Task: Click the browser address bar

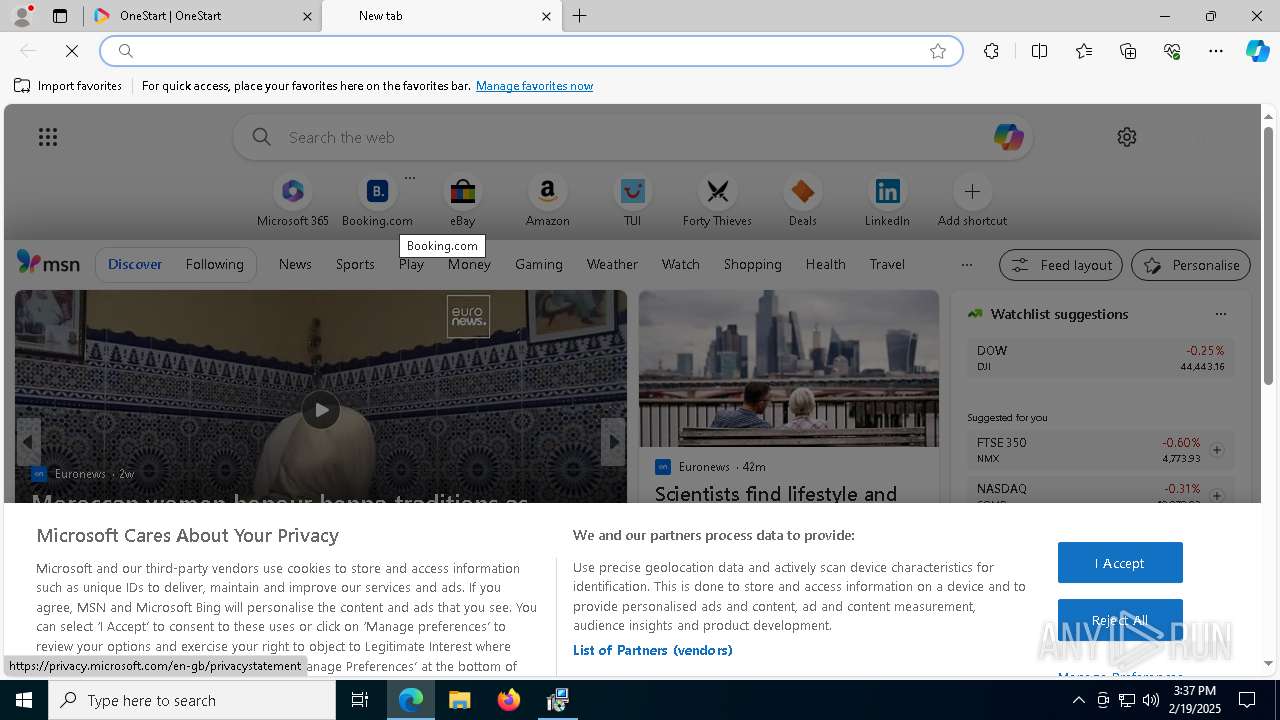Action: coord(530,51)
